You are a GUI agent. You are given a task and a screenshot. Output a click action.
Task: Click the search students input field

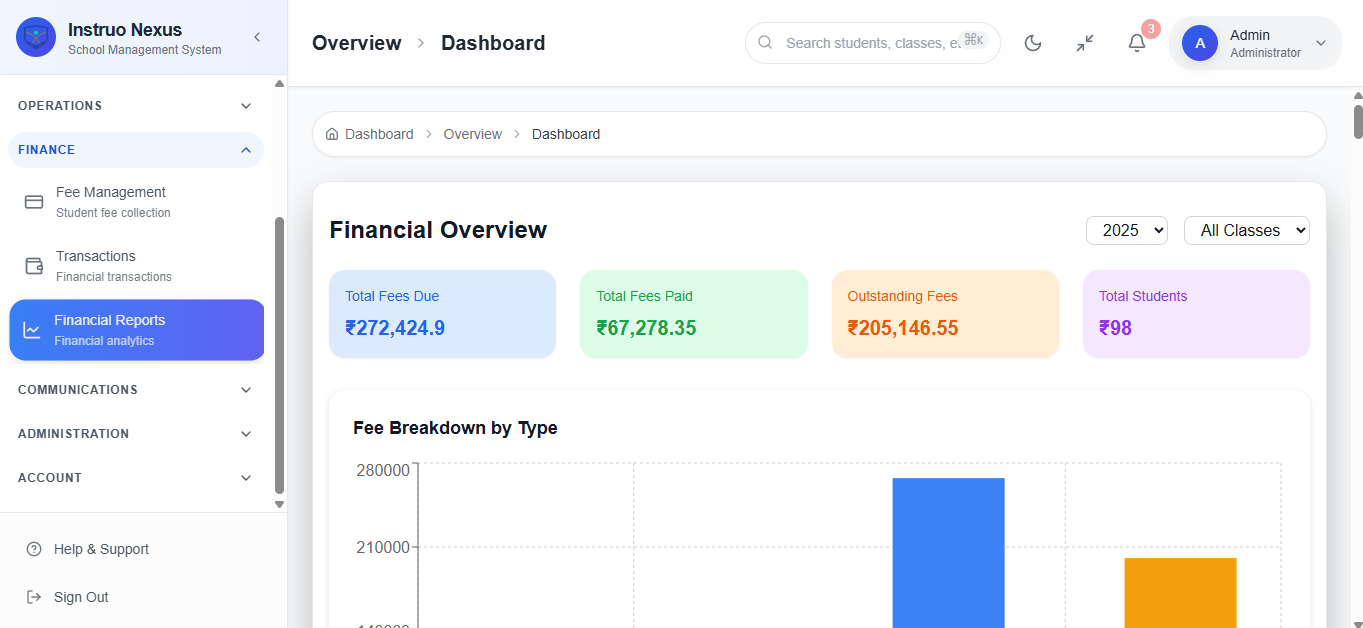click(872, 43)
